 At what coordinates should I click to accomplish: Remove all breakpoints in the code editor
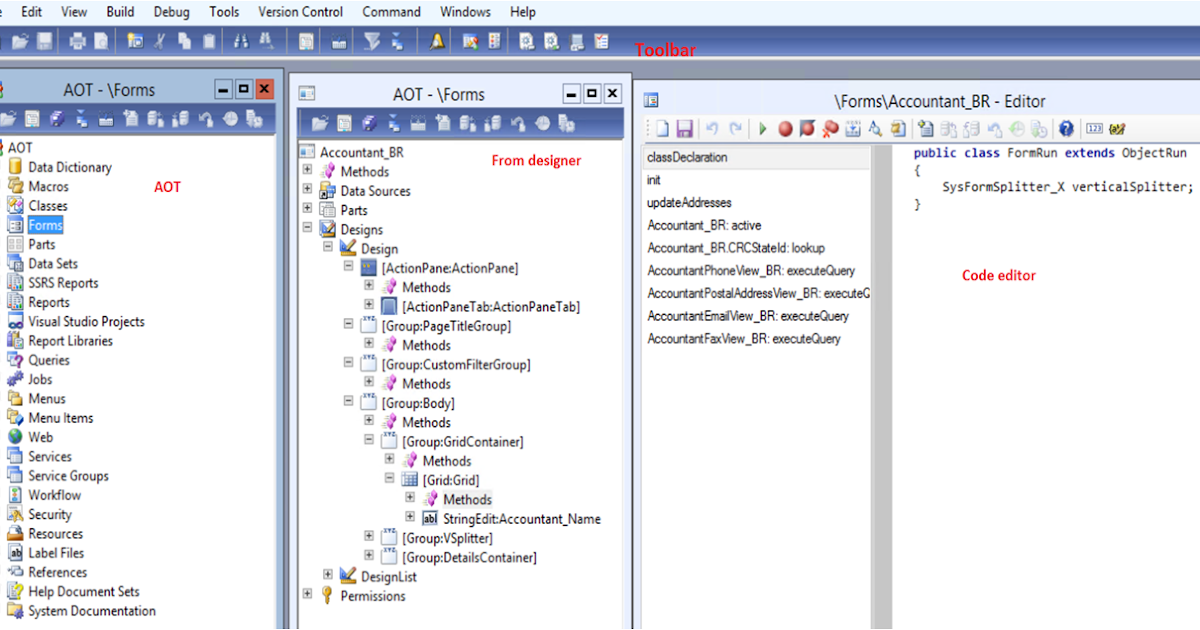click(x=829, y=128)
